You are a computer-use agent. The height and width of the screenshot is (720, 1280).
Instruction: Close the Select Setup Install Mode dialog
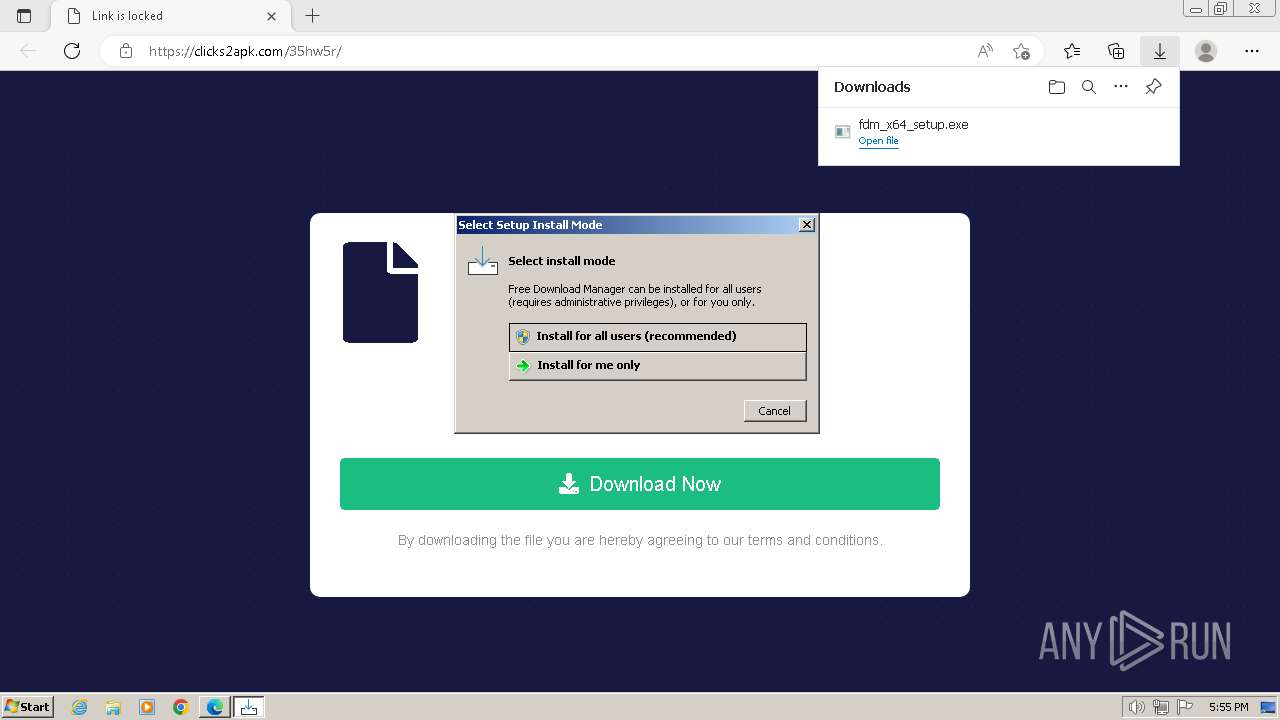807,225
